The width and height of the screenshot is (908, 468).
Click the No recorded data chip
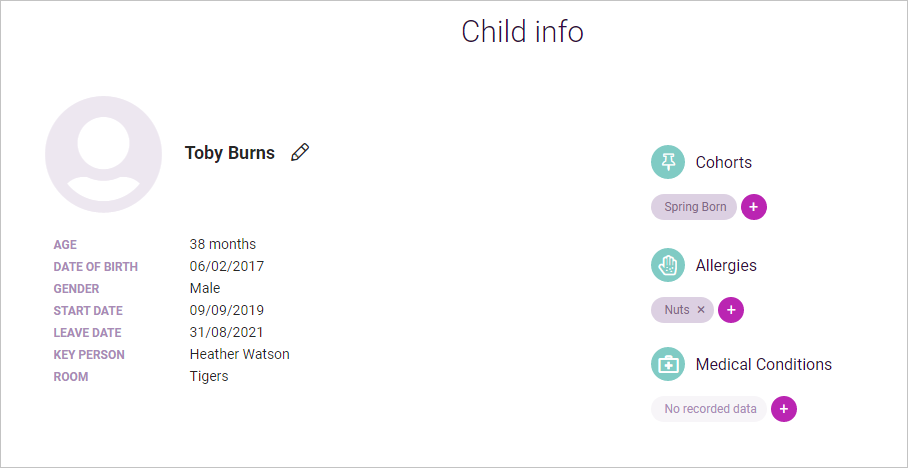coord(709,409)
